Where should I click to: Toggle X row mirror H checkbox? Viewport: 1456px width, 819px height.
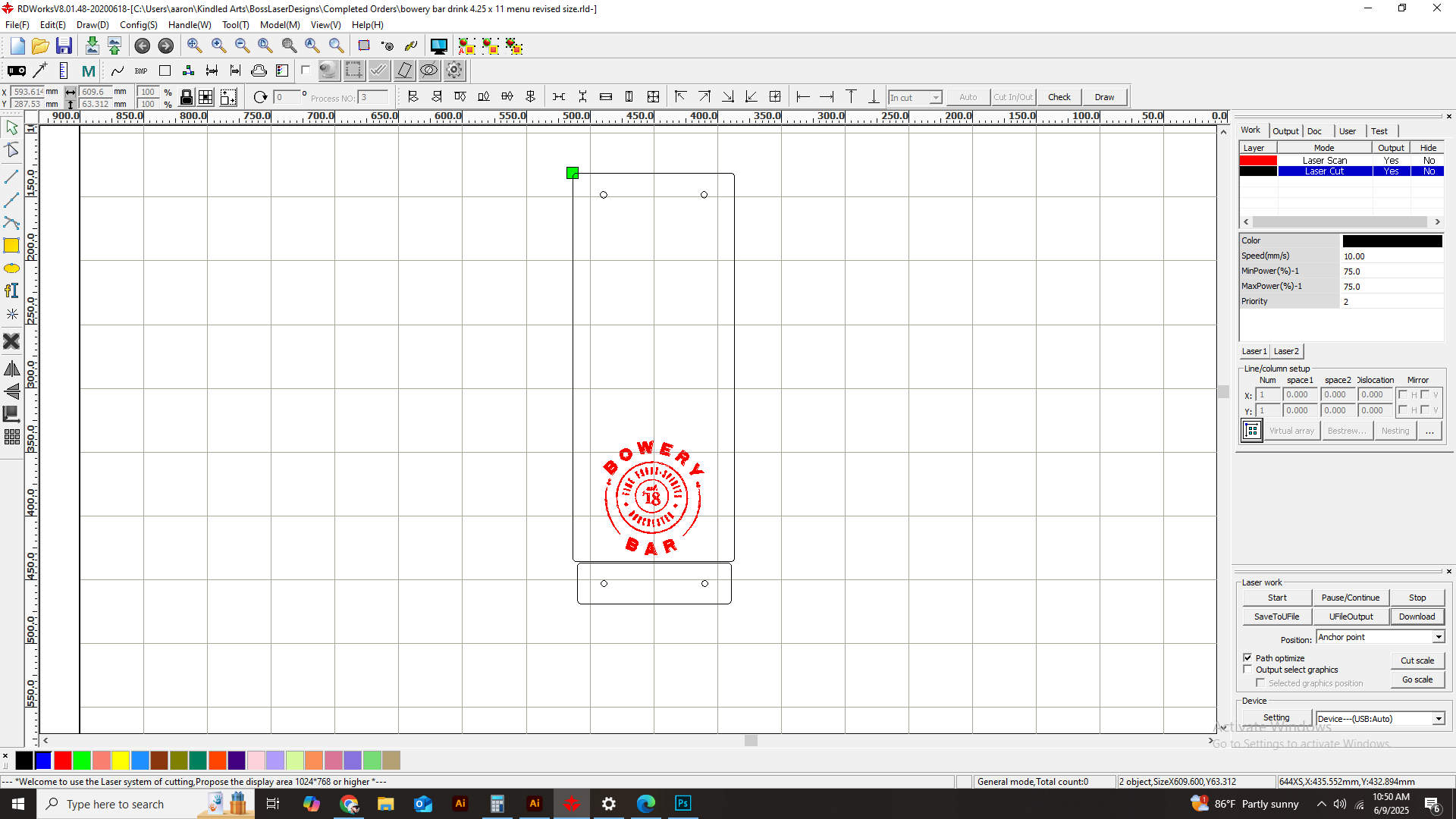pyautogui.click(x=1403, y=394)
